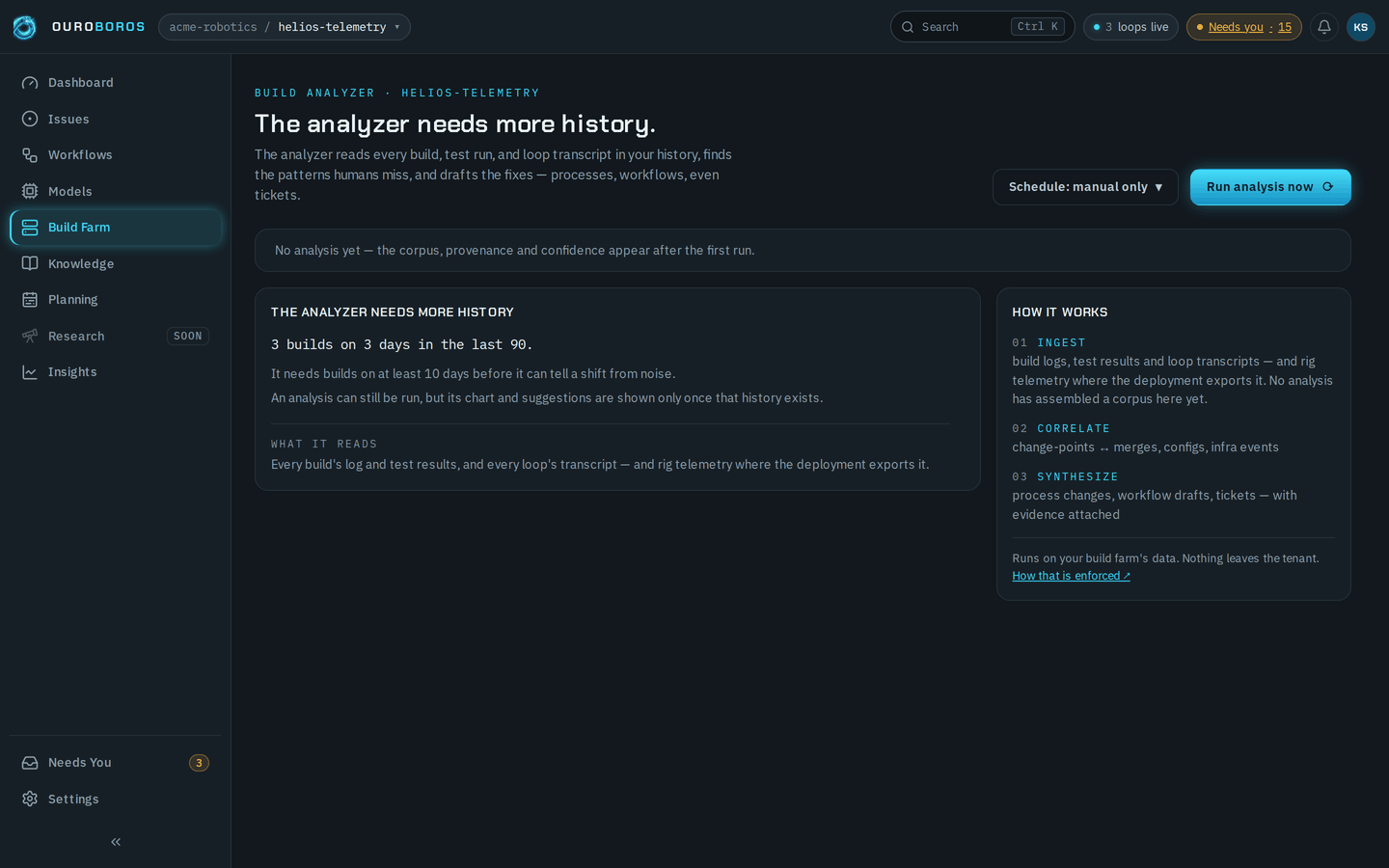The image size is (1389, 868).
Task: Go to Knowledge in the sidebar
Action: coord(116,263)
